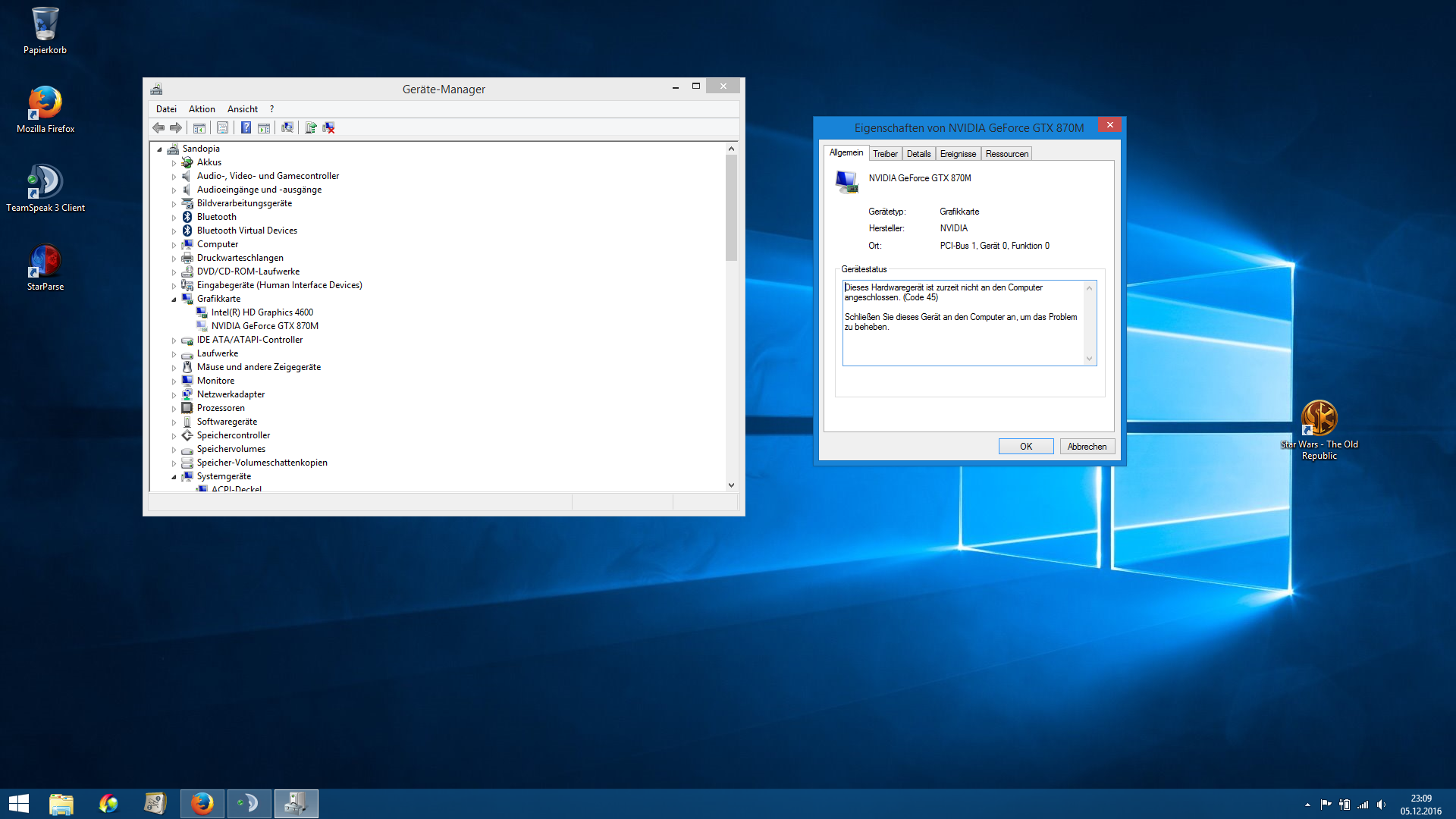This screenshot has height=819, width=1456.
Task: Open Firefox from the taskbar
Action: (202, 803)
